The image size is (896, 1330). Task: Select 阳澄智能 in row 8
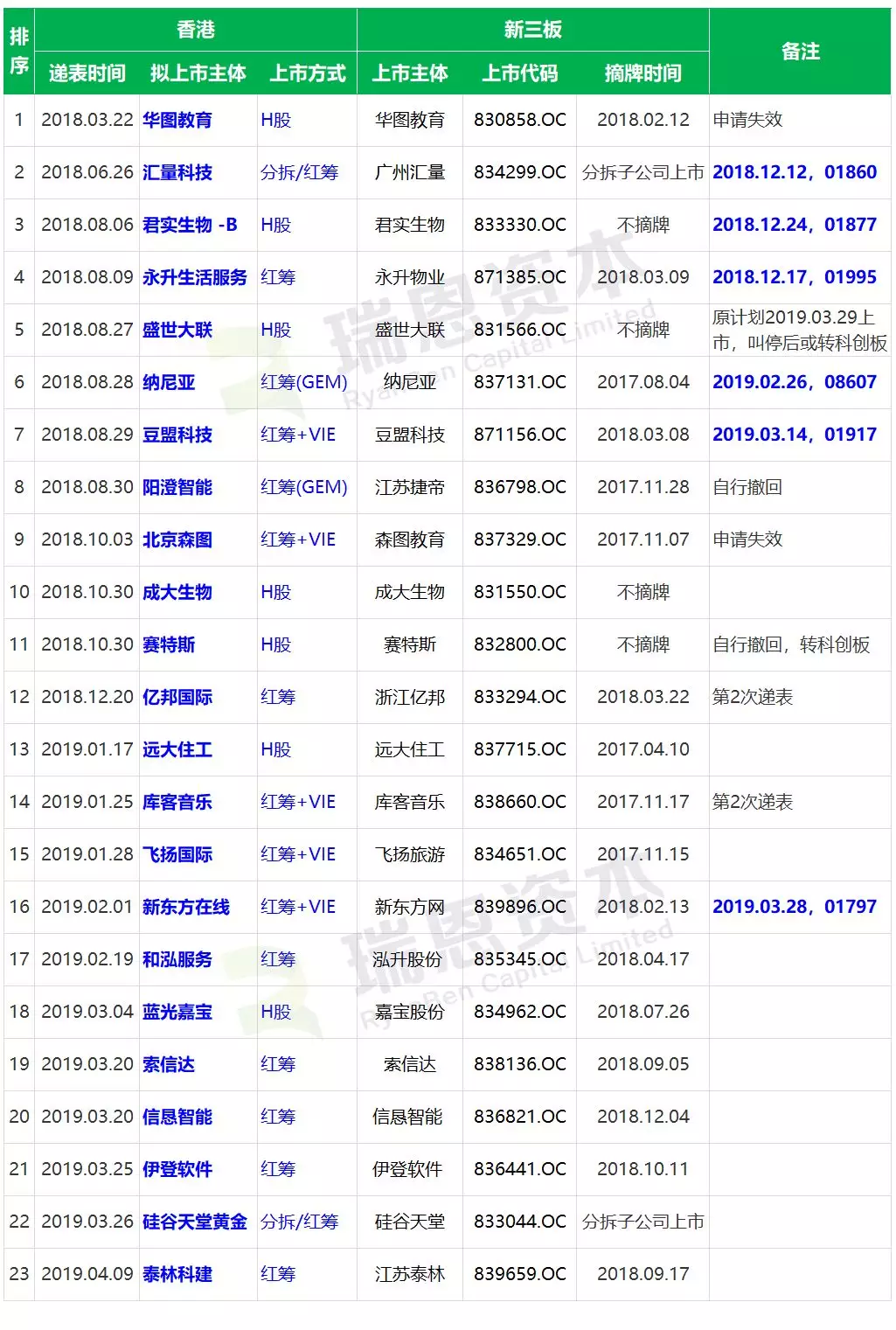click(177, 487)
